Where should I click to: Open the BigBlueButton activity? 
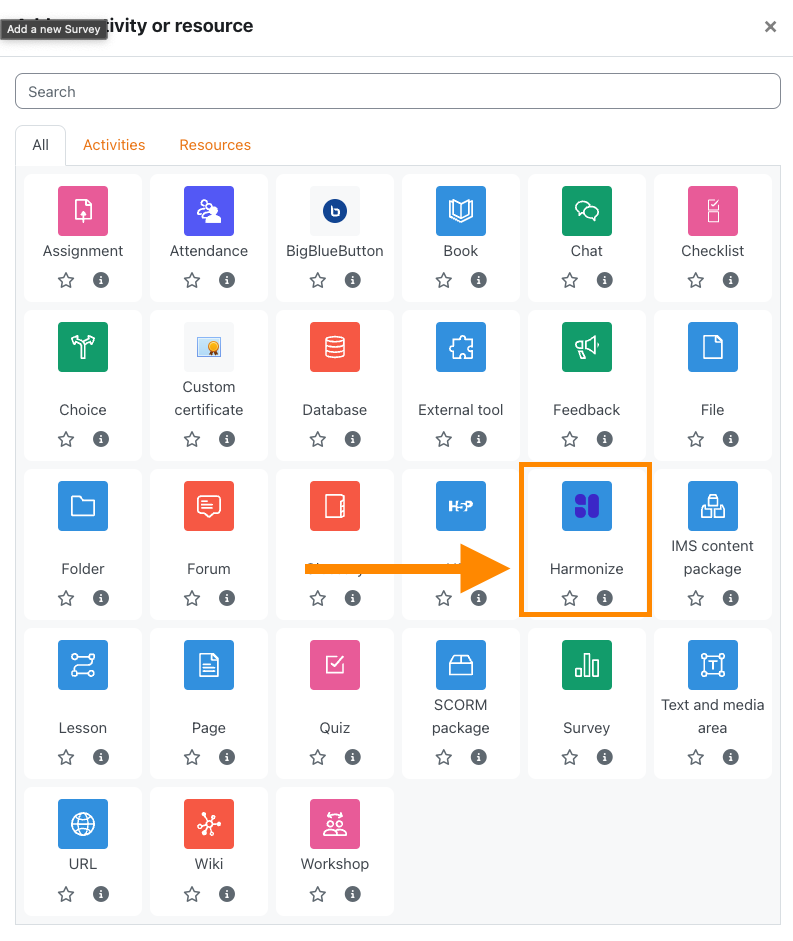(x=335, y=211)
